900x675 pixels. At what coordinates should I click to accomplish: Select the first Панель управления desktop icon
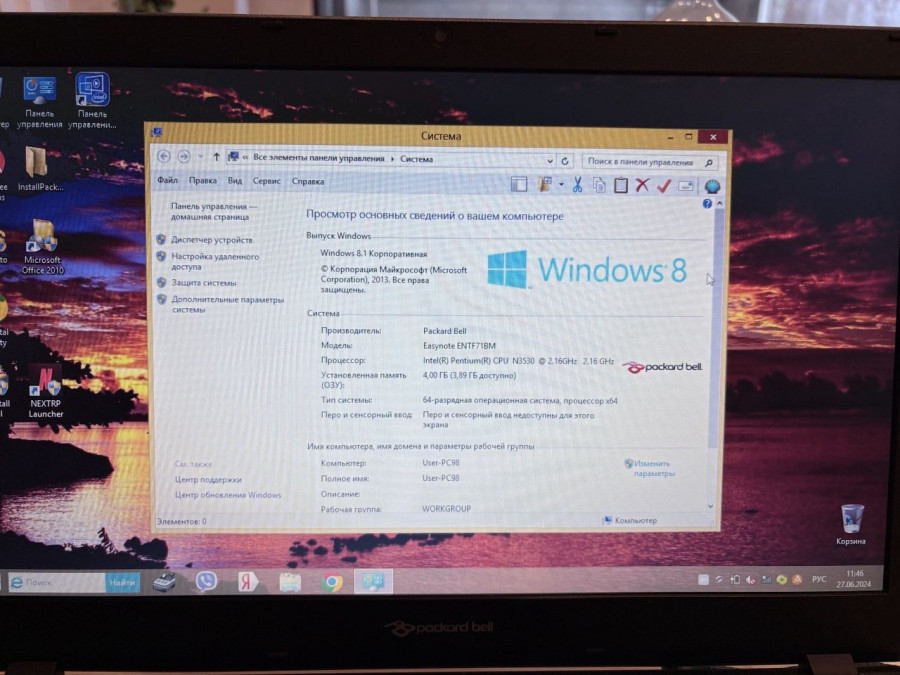tap(40, 102)
